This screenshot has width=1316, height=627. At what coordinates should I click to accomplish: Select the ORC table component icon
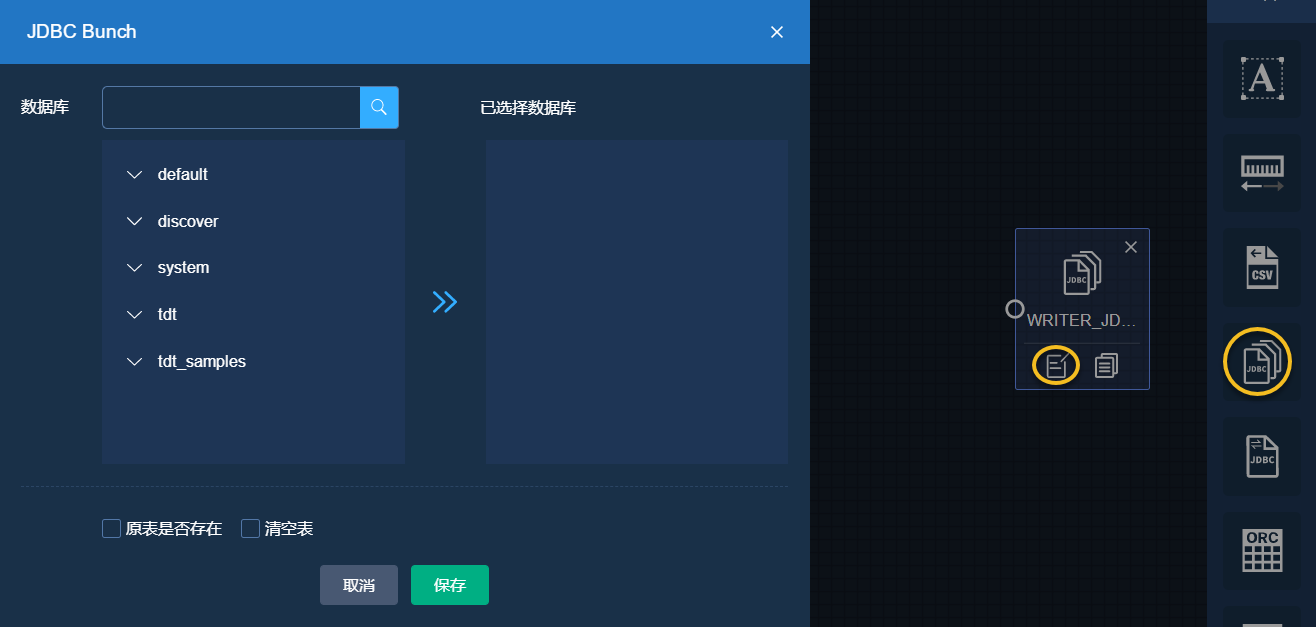pos(1261,550)
